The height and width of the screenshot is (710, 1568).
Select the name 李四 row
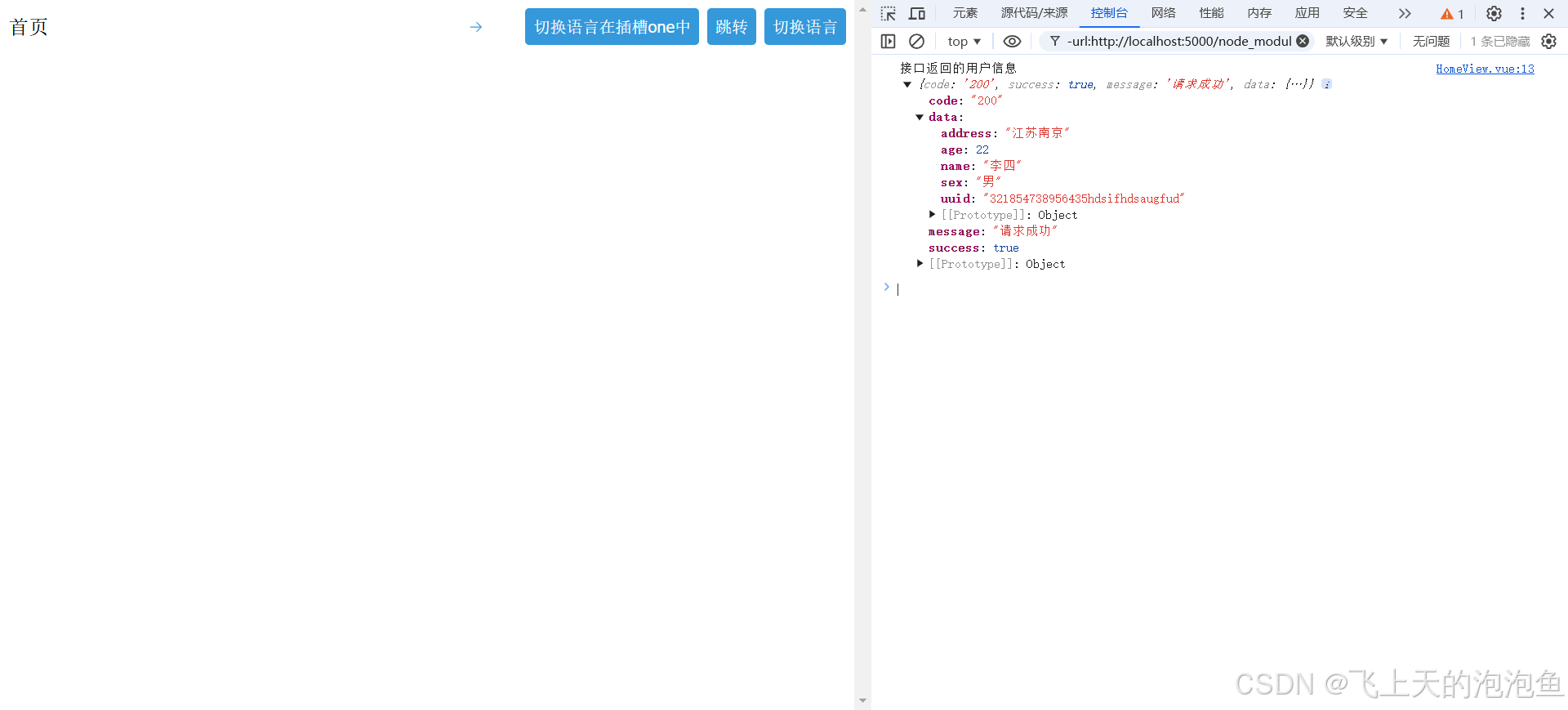(981, 166)
